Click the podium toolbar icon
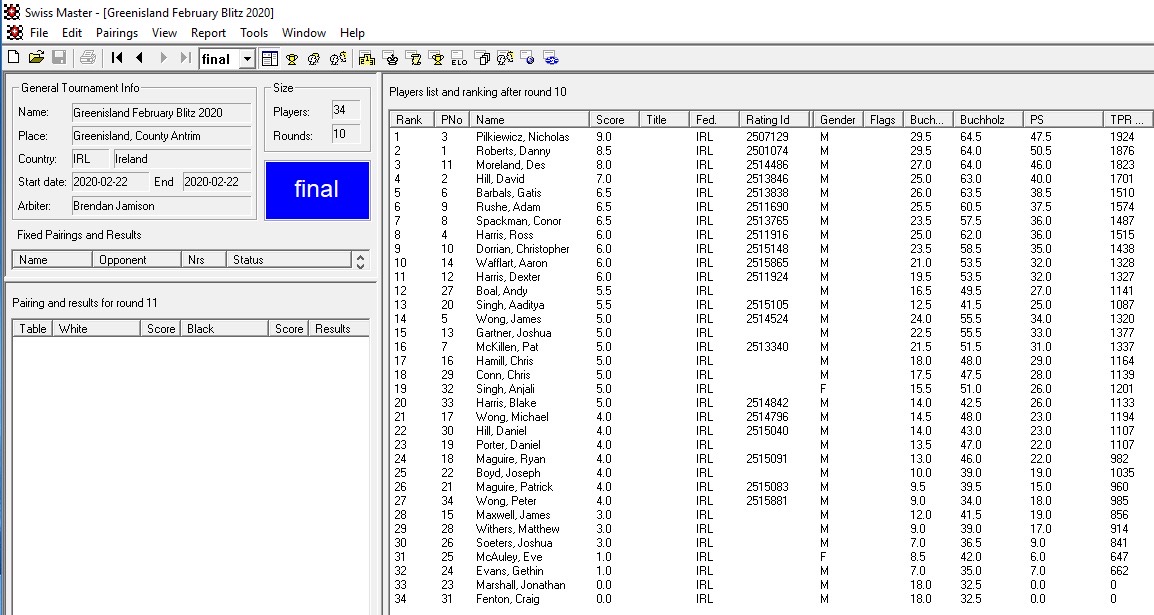Viewport: 1154px width, 615px height. click(366, 58)
